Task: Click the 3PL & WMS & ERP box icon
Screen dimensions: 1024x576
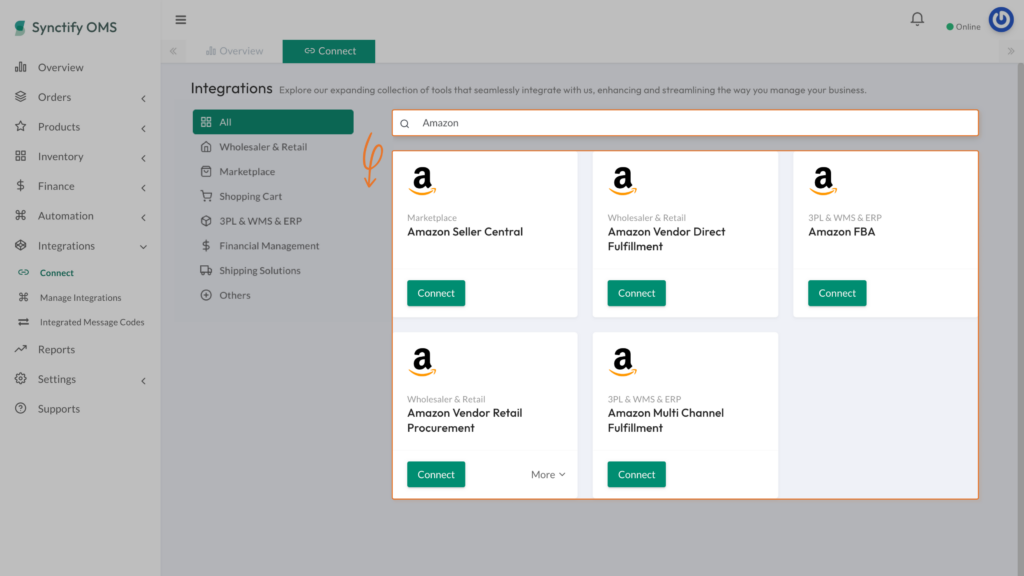Action: point(206,221)
